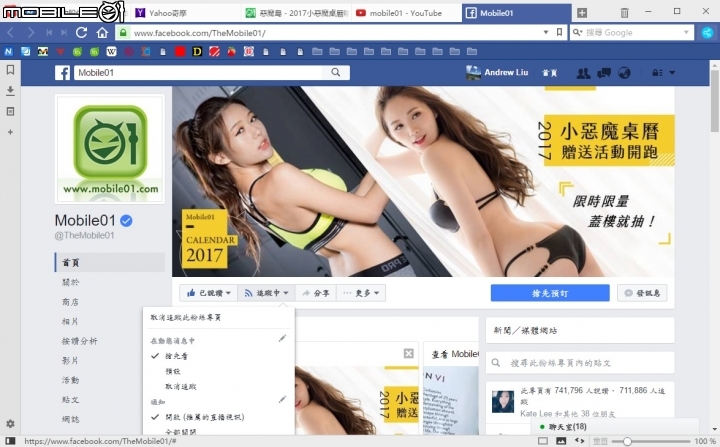Open the blue share icon beside search
The height and width of the screenshot is (447, 720).
(x=708, y=32)
